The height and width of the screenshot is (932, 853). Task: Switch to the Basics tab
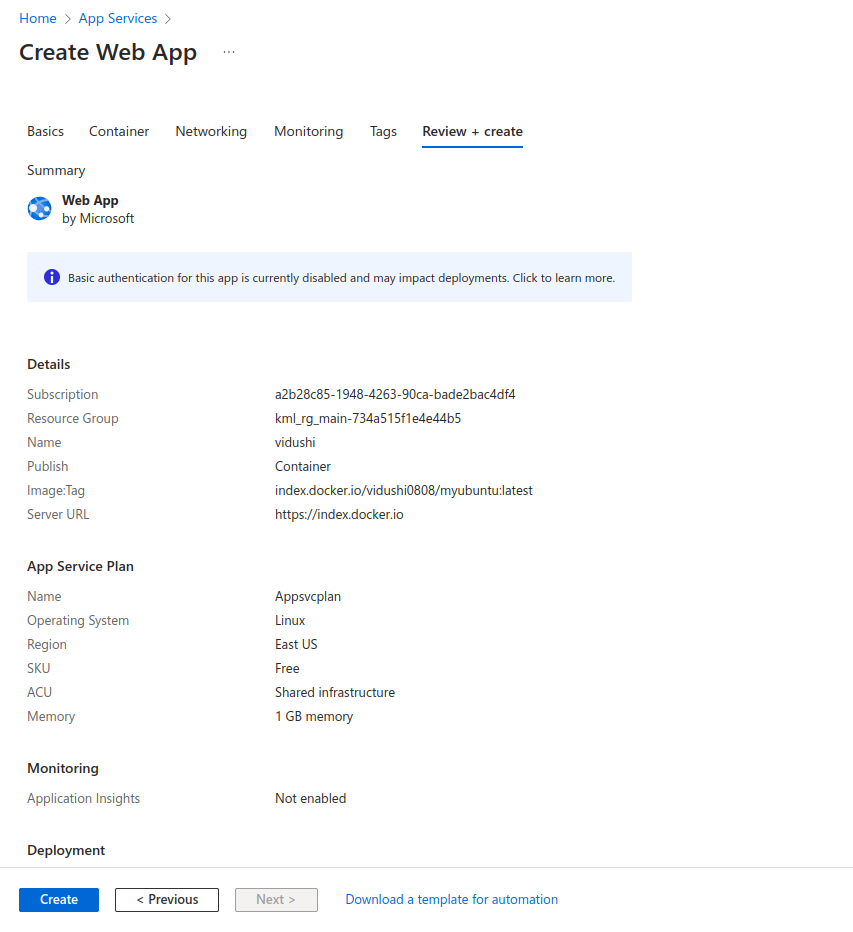(45, 131)
